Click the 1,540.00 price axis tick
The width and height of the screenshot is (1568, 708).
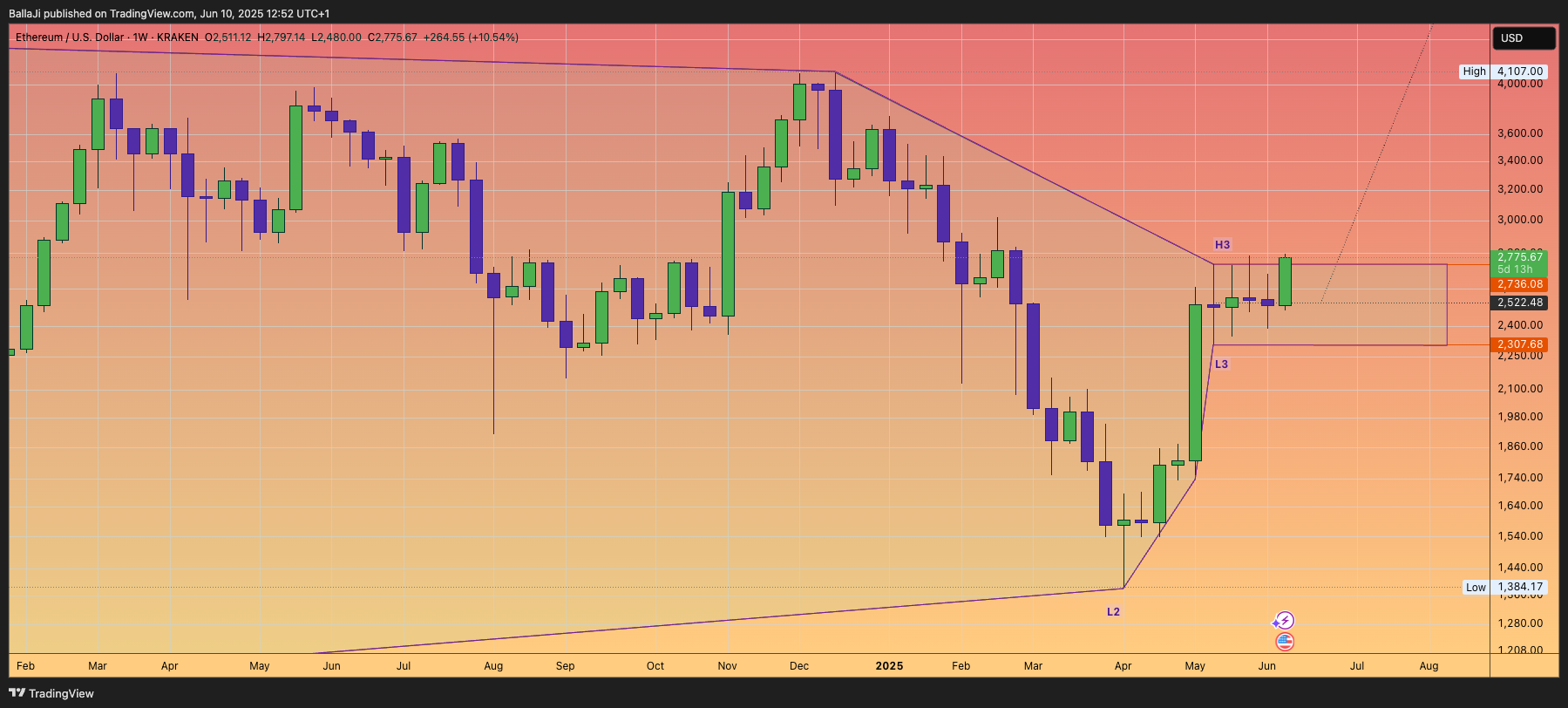click(1520, 536)
